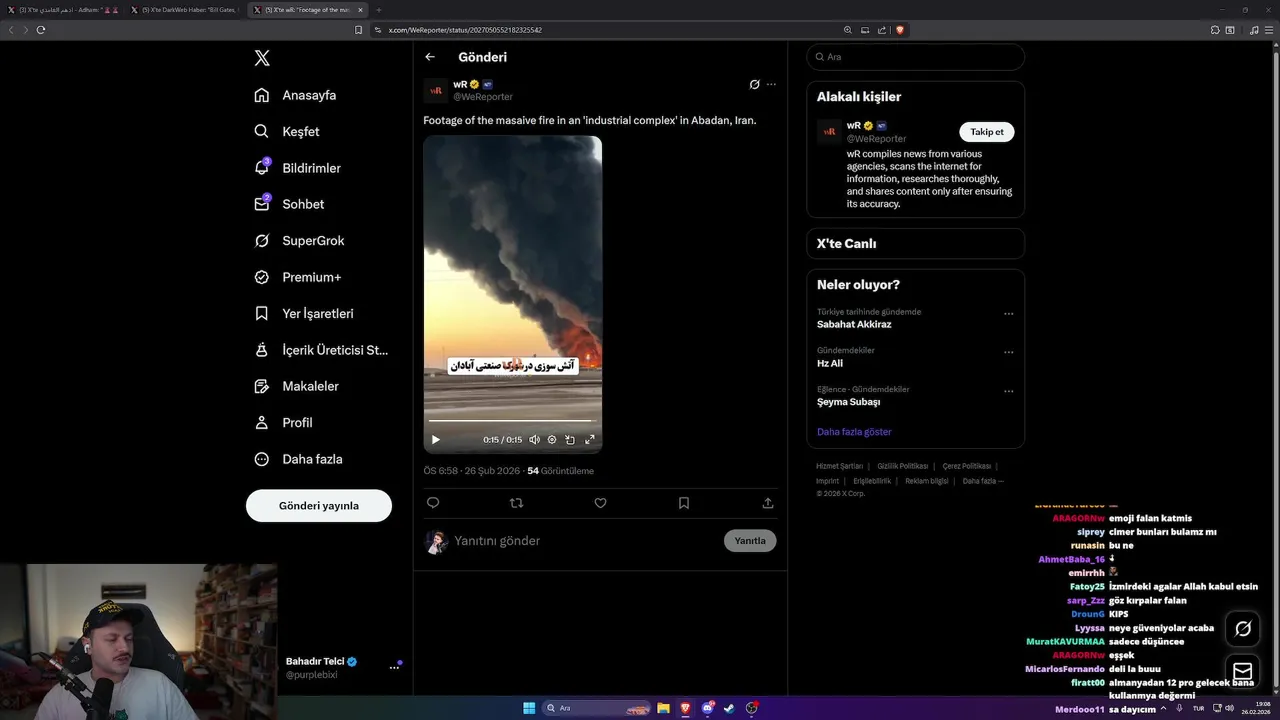Viewport: 1280px width, 720px height.
Task: Open Sabahat Akkiraz trend
Action: [854, 324]
